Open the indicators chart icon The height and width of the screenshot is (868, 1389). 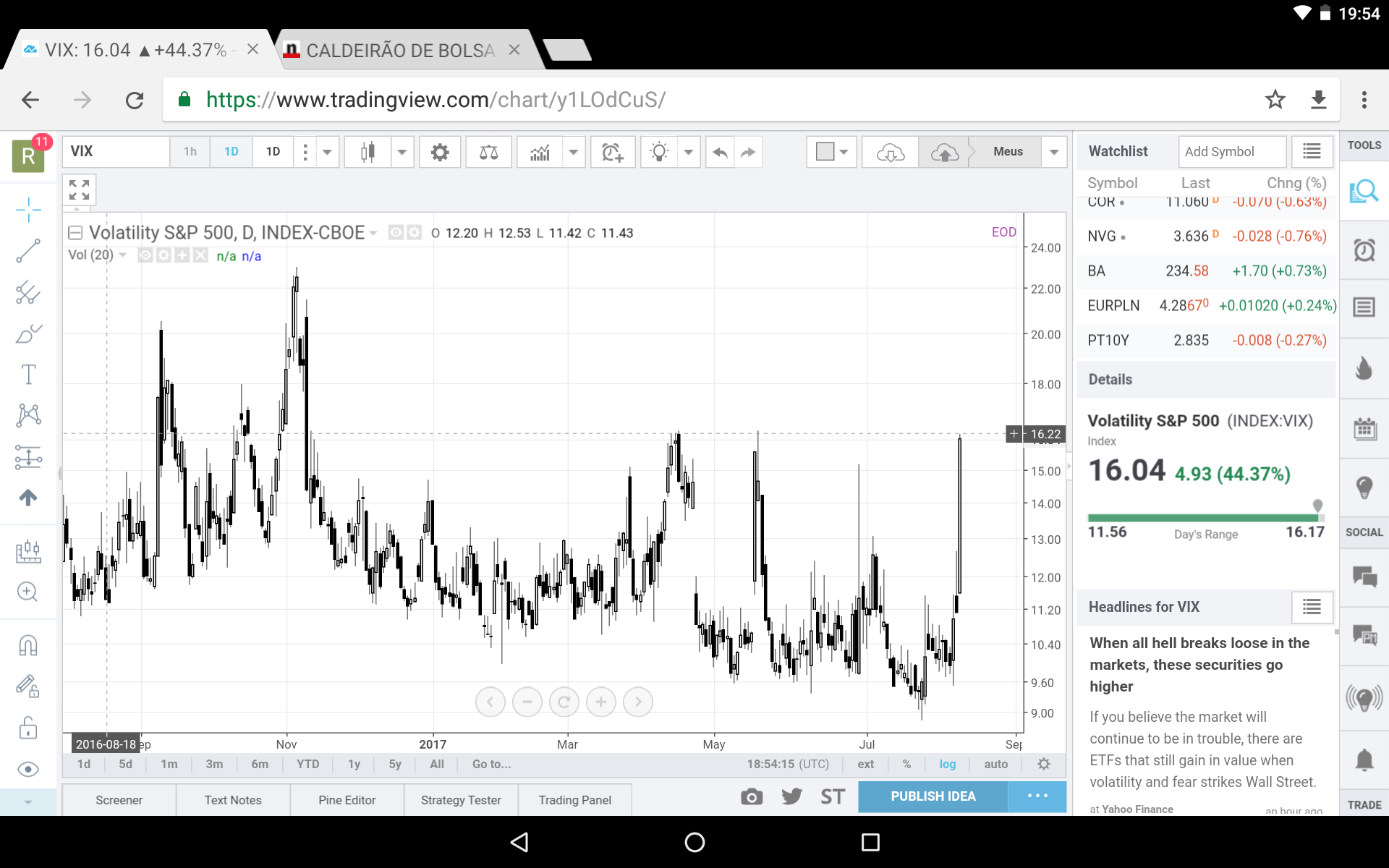[x=540, y=152]
